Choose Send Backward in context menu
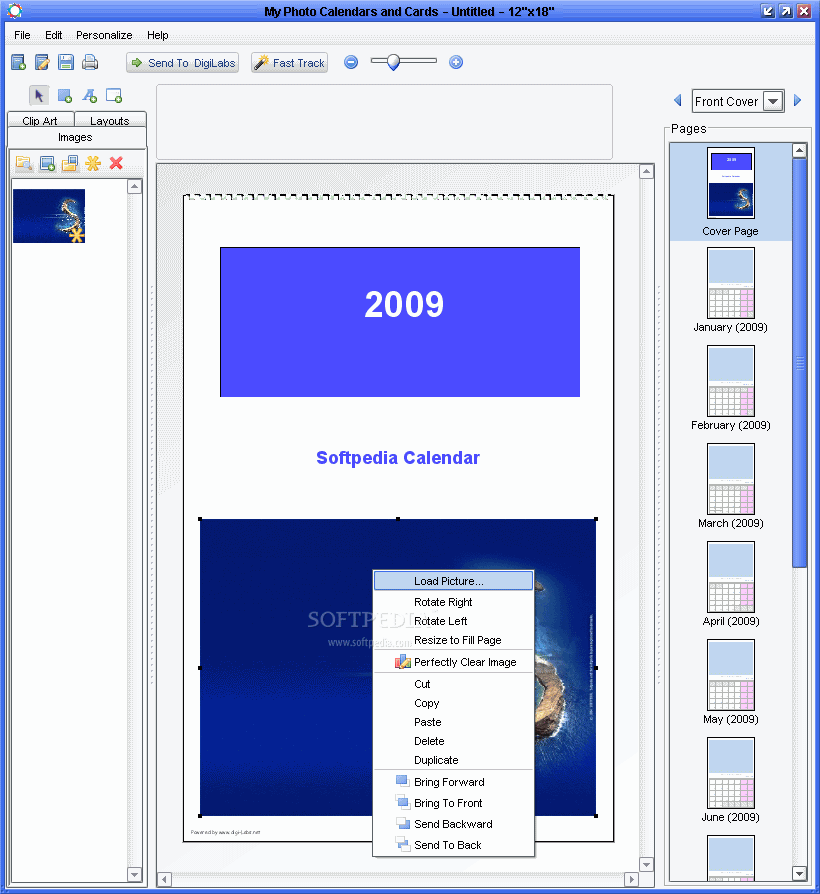 [x=453, y=824]
